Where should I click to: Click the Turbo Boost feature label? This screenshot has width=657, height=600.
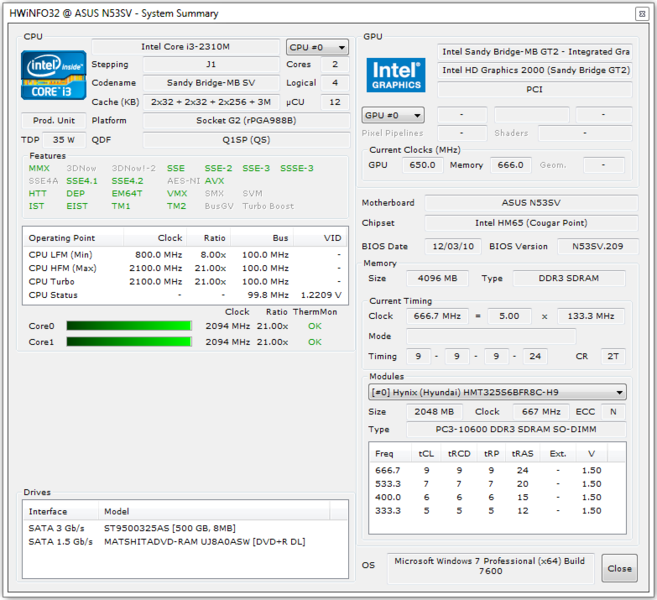pos(268,206)
